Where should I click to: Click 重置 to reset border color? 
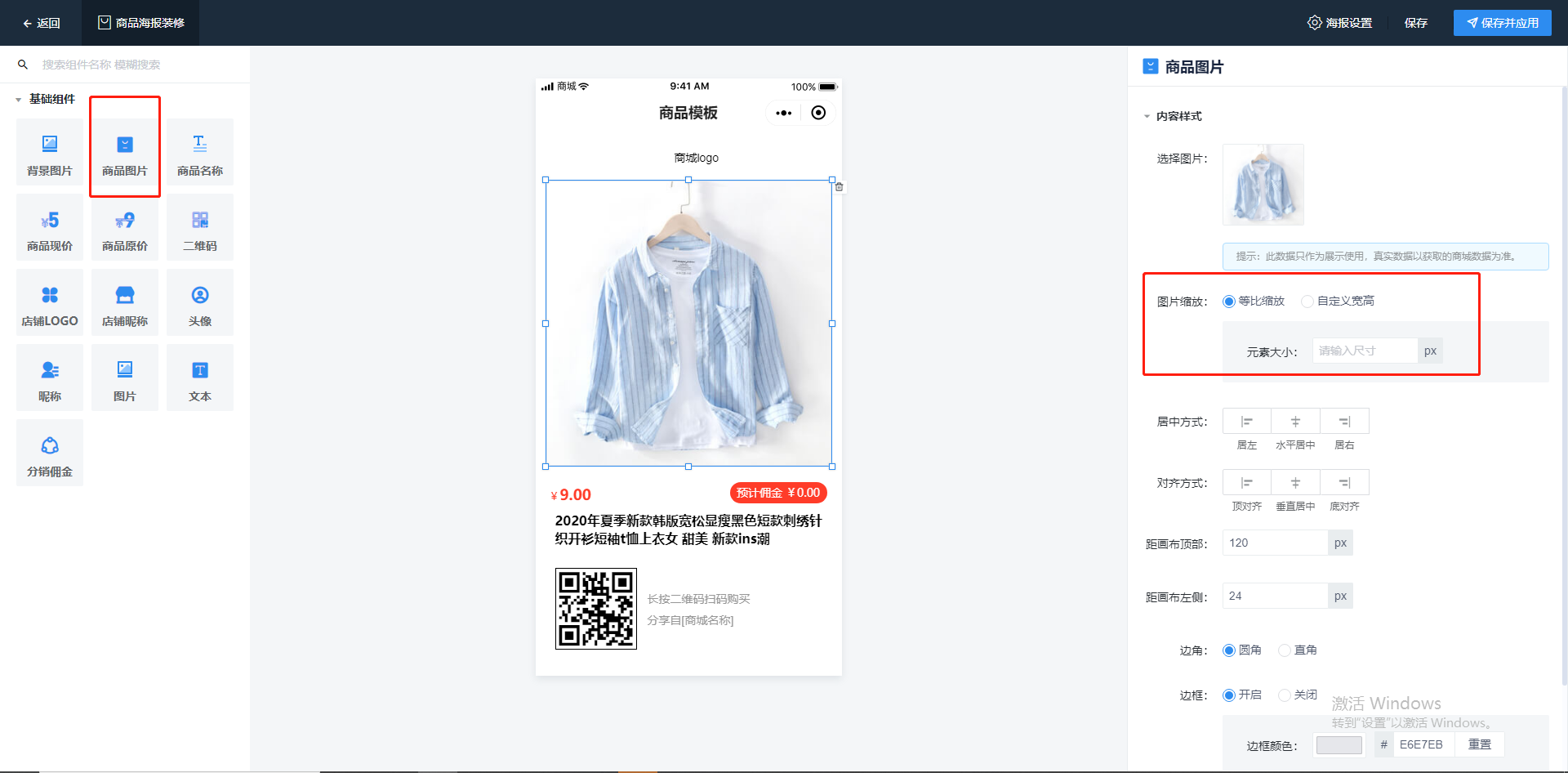[x=1480, y=744]
